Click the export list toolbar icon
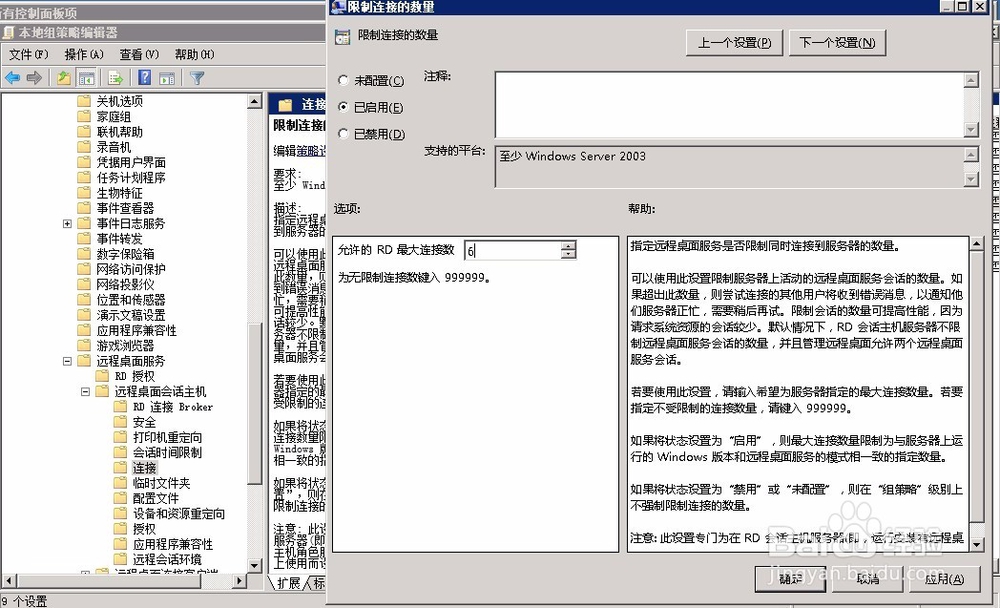1000x608 pixels. click(115, 78)
